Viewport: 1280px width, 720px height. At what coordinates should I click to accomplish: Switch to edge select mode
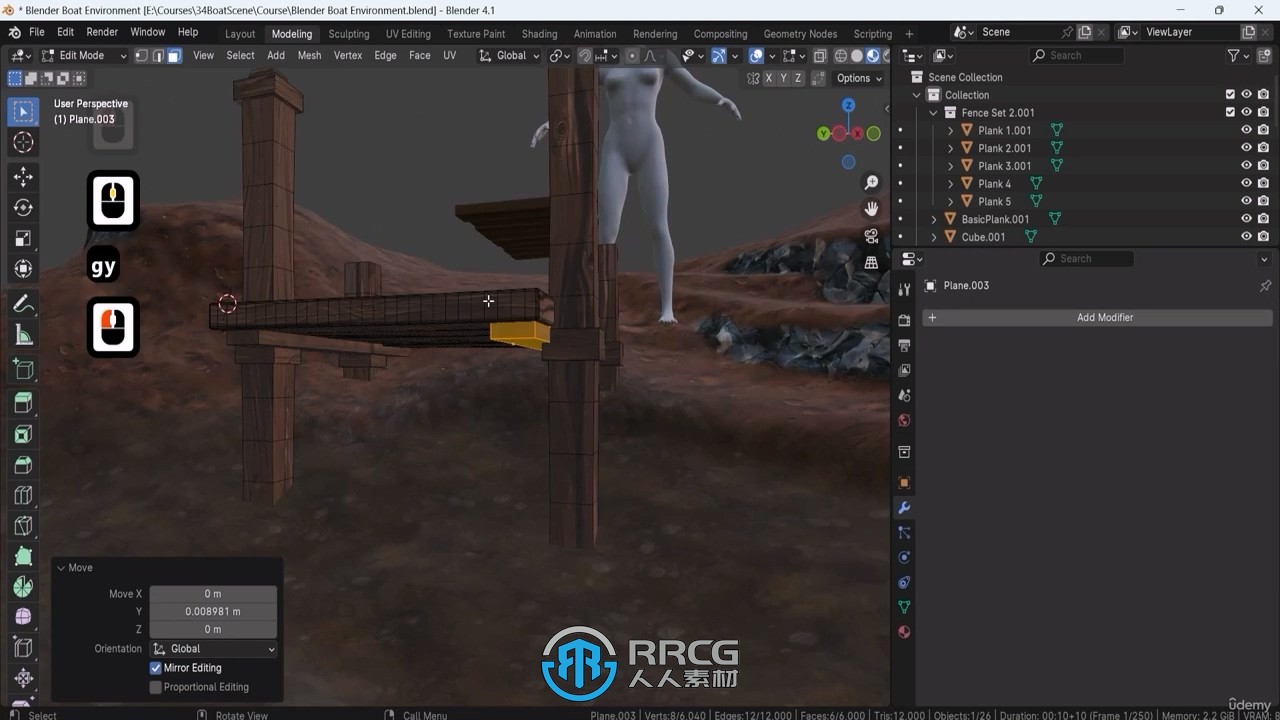pos(158,56)
